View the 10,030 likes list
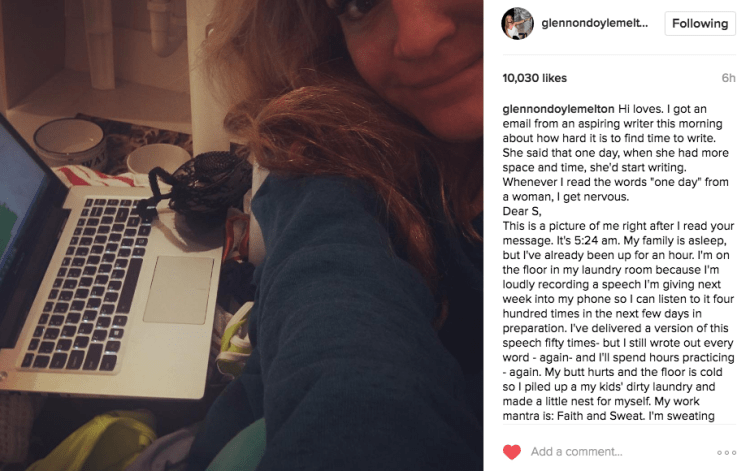The width and height of the screenshot is (750, 471). click(534, 78)
